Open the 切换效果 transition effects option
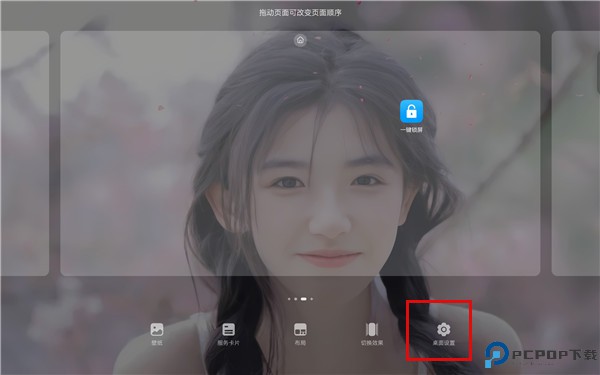The width and height of the screenshot is (600, 375). 372,334
